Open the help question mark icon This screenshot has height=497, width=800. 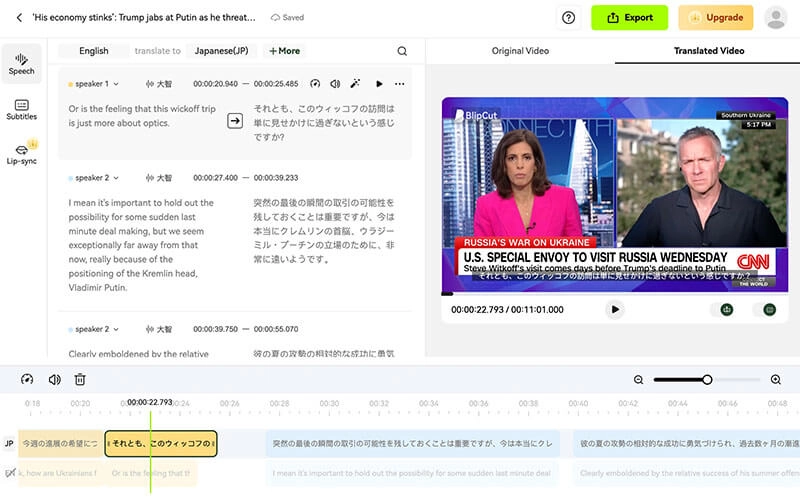[x=568, y=18]
